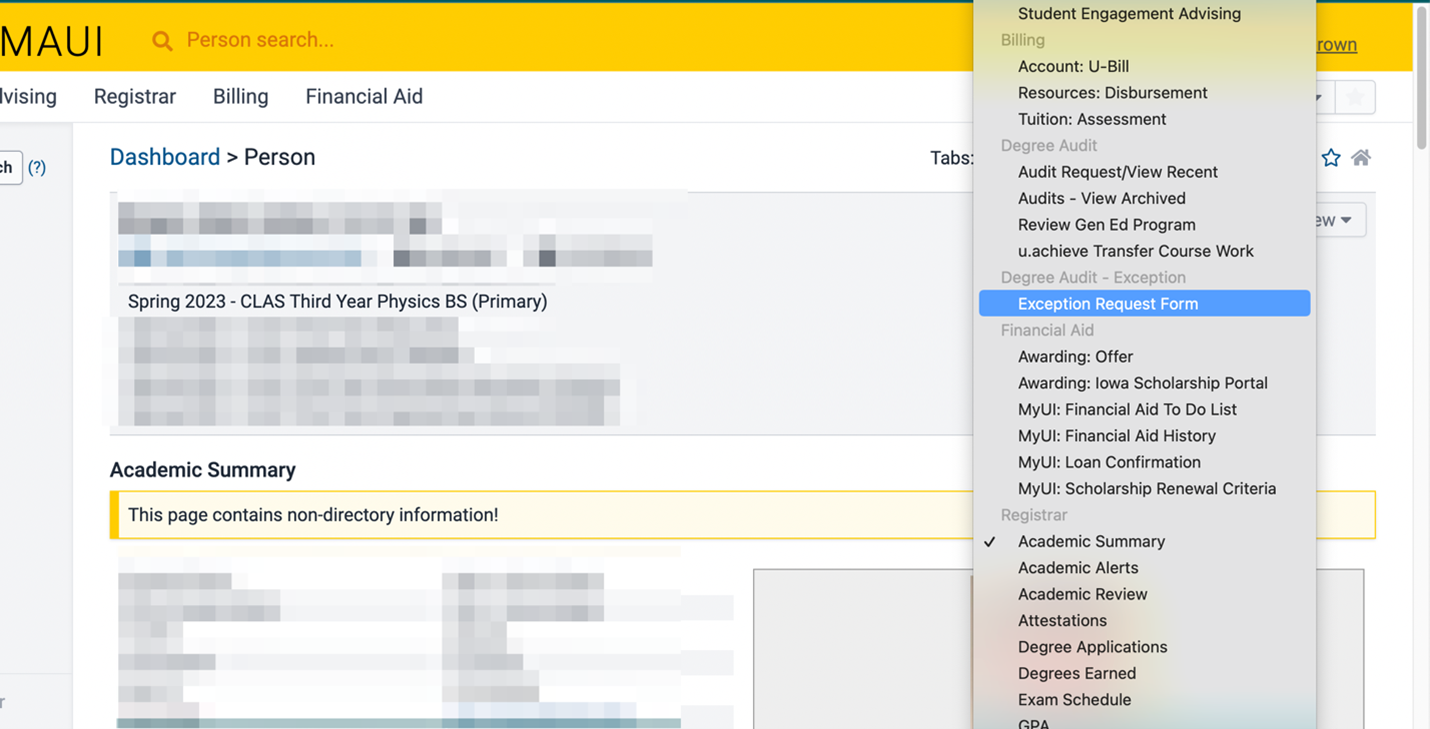Click the user name link in header
The image size is (1430, 729).
[1337, 45]
